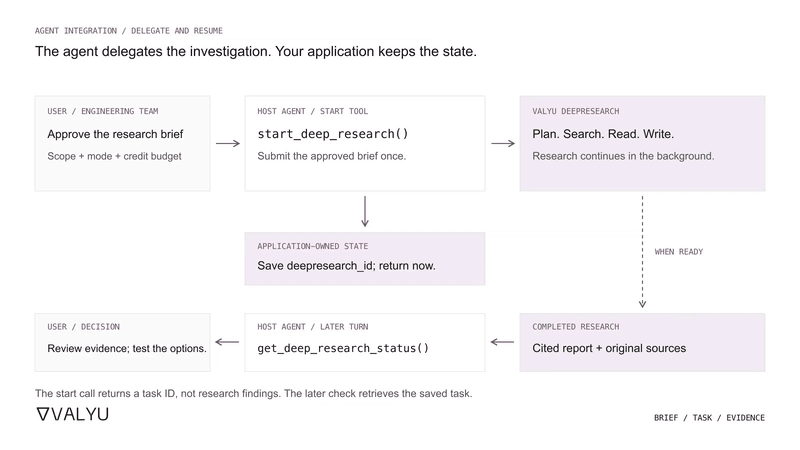This screenshot has height=450, width=800.
Task: Click 'APPLICATION-OWNED STATE' label
Action: coord(312,246)
